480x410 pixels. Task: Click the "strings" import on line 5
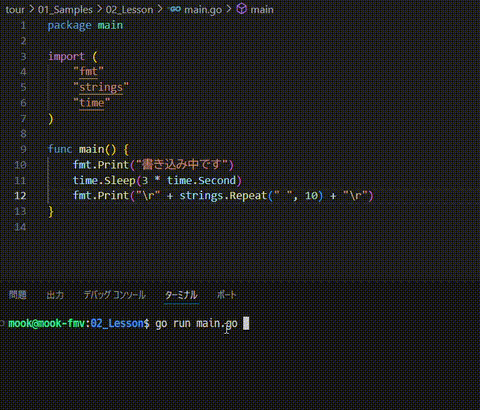click(x=101, y=87)
